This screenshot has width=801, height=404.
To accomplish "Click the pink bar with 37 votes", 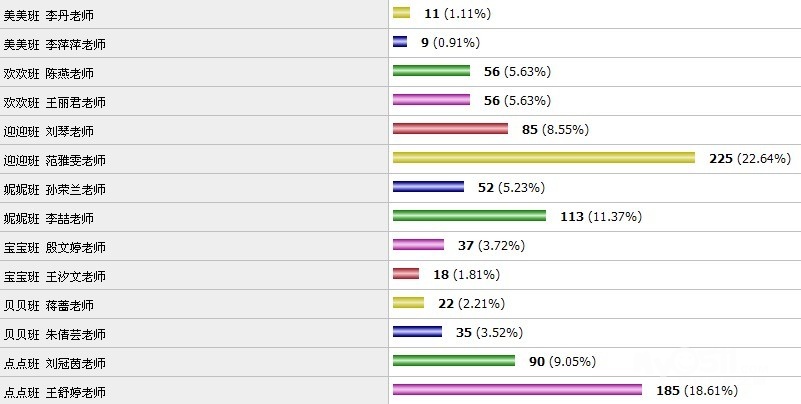I will point(418,245).
